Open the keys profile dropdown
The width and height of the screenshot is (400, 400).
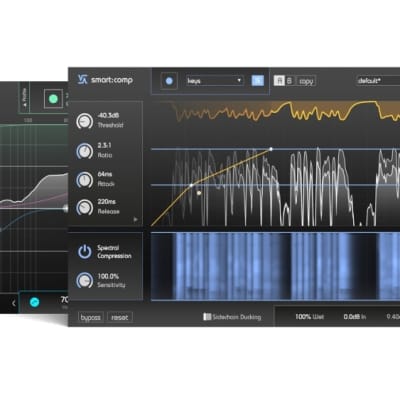pyautogui.click(x=215, y=81)
